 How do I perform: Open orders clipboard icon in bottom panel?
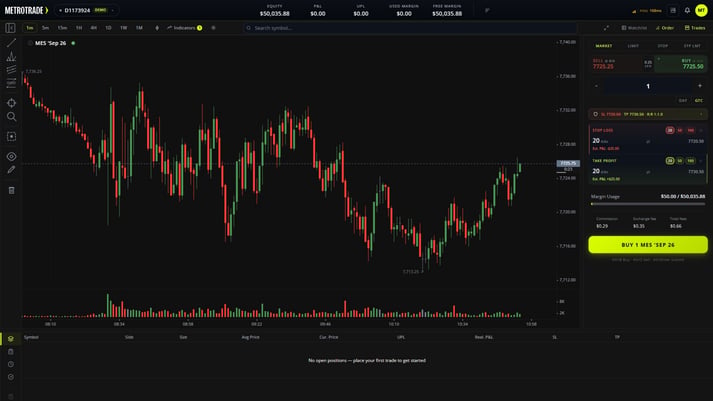click(x=11, y=351)
